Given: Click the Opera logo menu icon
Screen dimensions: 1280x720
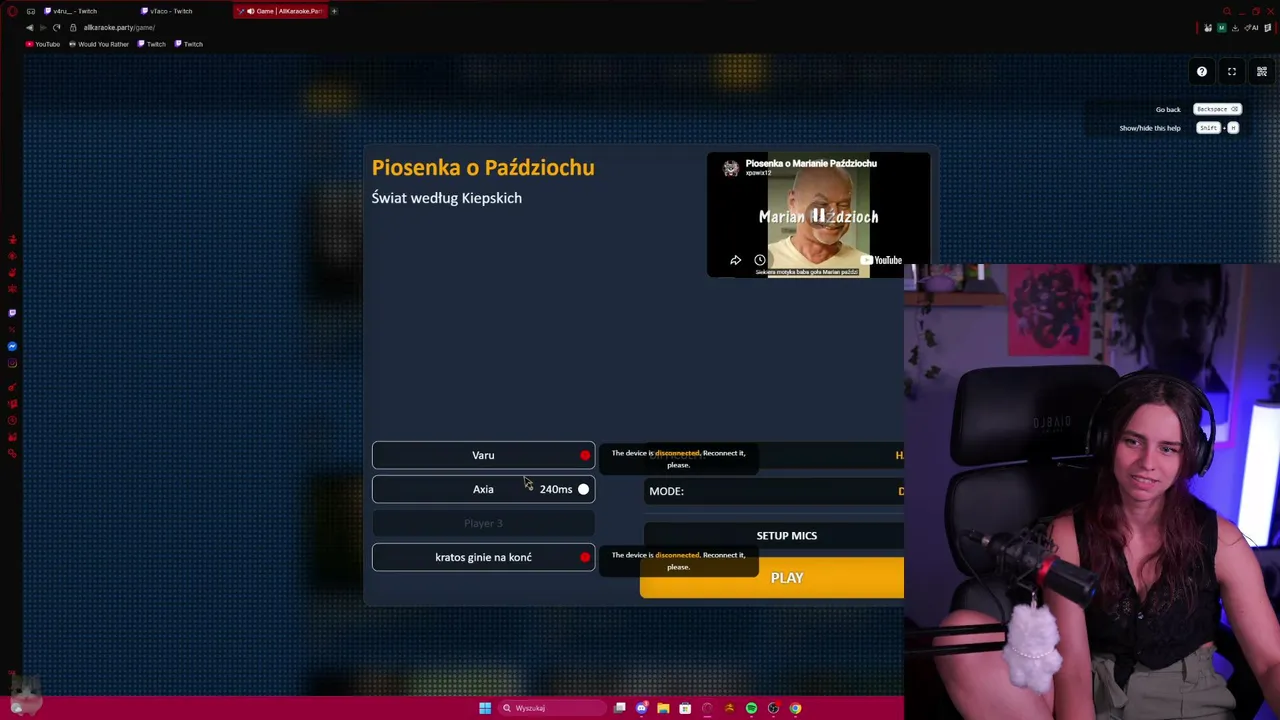Looking at the screenshot, I should 13,11.
